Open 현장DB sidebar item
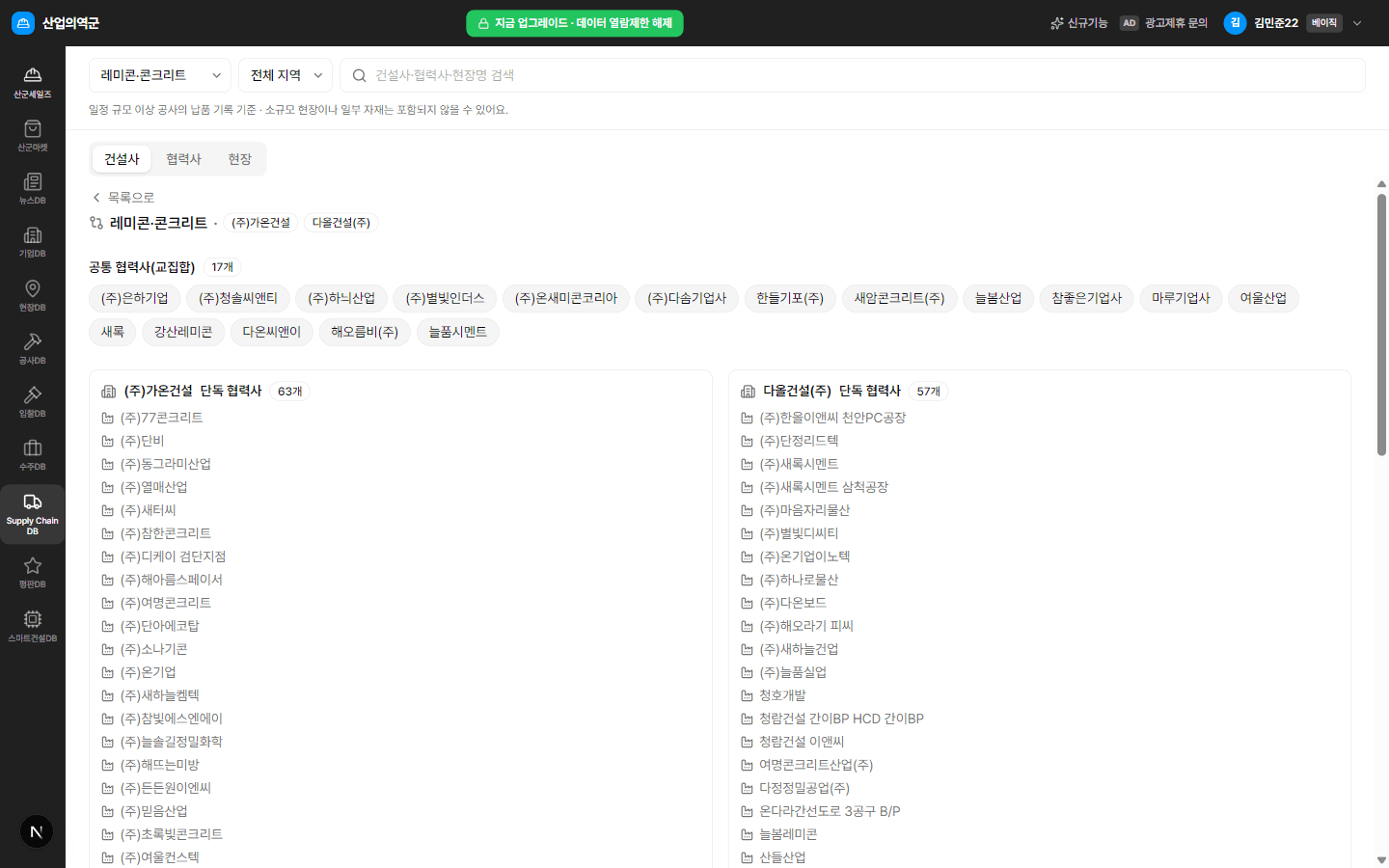1389x868 pixels. pyautogui.click(x=33, y=296)
